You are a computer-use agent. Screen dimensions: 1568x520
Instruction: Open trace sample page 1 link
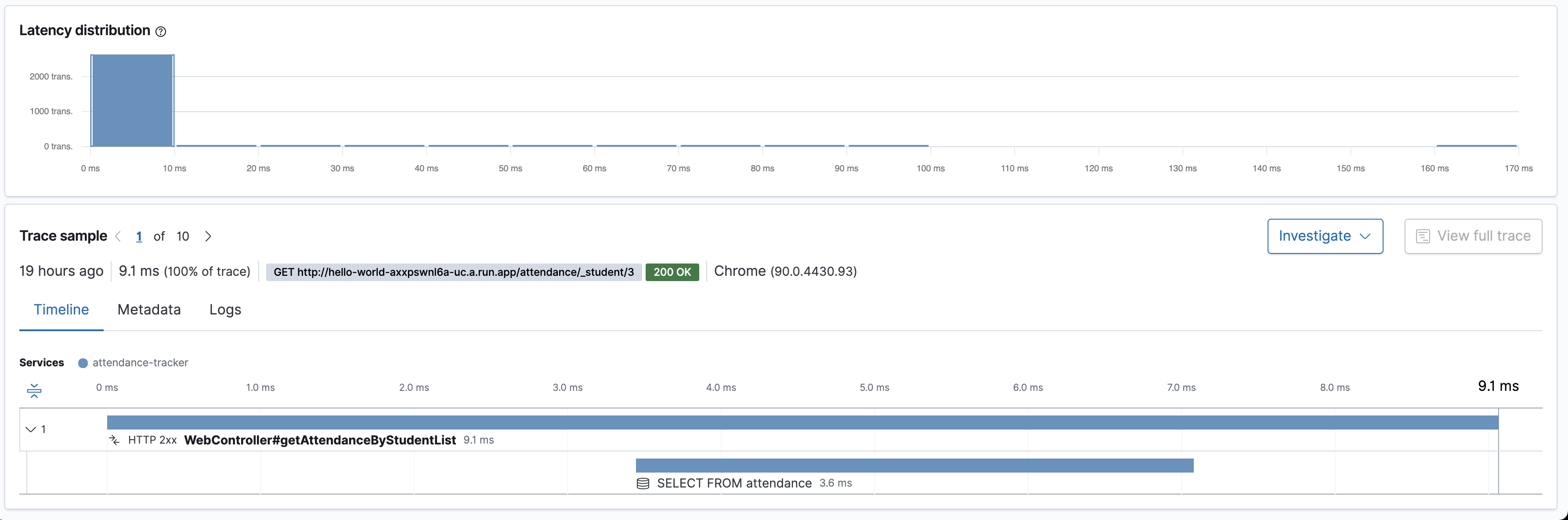pos(139,236)
